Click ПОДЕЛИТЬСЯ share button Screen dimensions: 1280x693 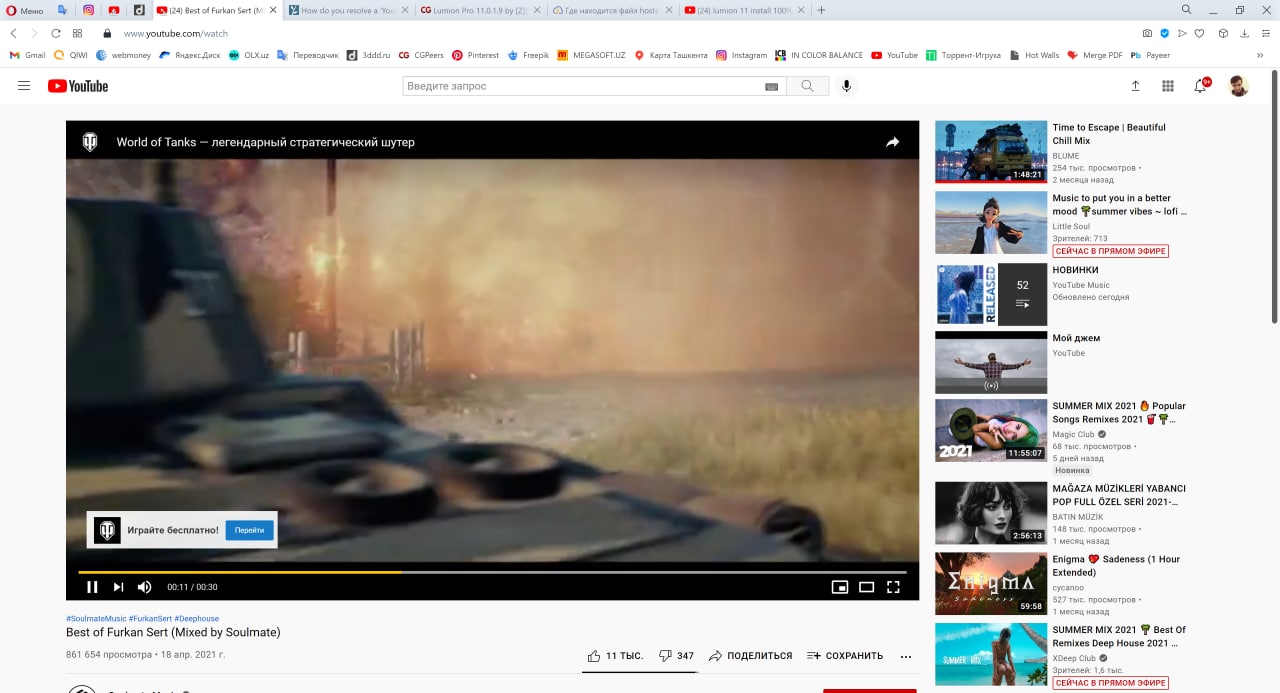click(x=750, y=656)
